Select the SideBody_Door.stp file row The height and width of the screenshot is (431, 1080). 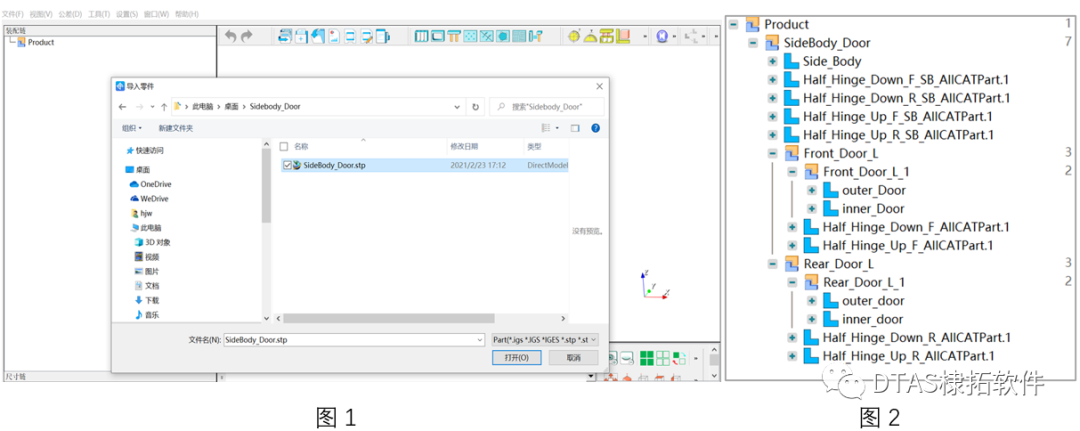click(426, 165)
